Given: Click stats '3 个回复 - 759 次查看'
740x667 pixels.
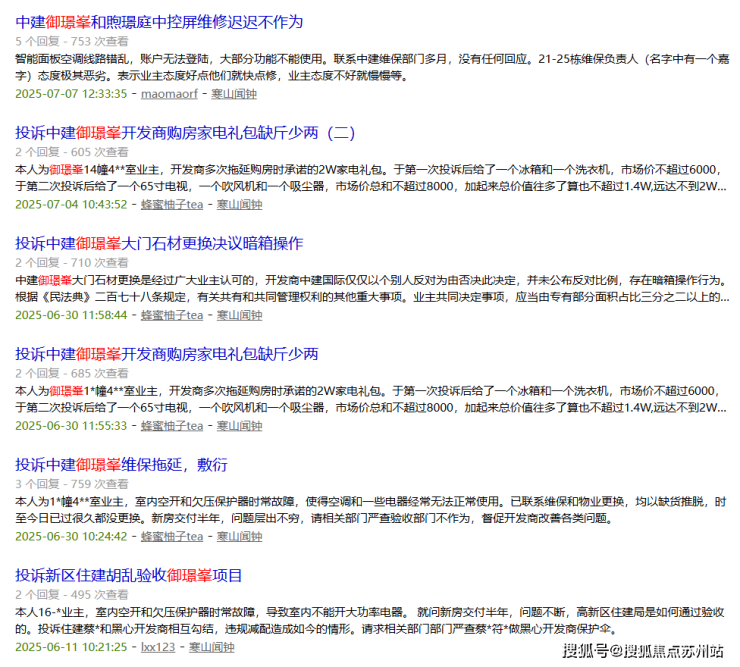Looking at the screenshot, I should (72, 484).
